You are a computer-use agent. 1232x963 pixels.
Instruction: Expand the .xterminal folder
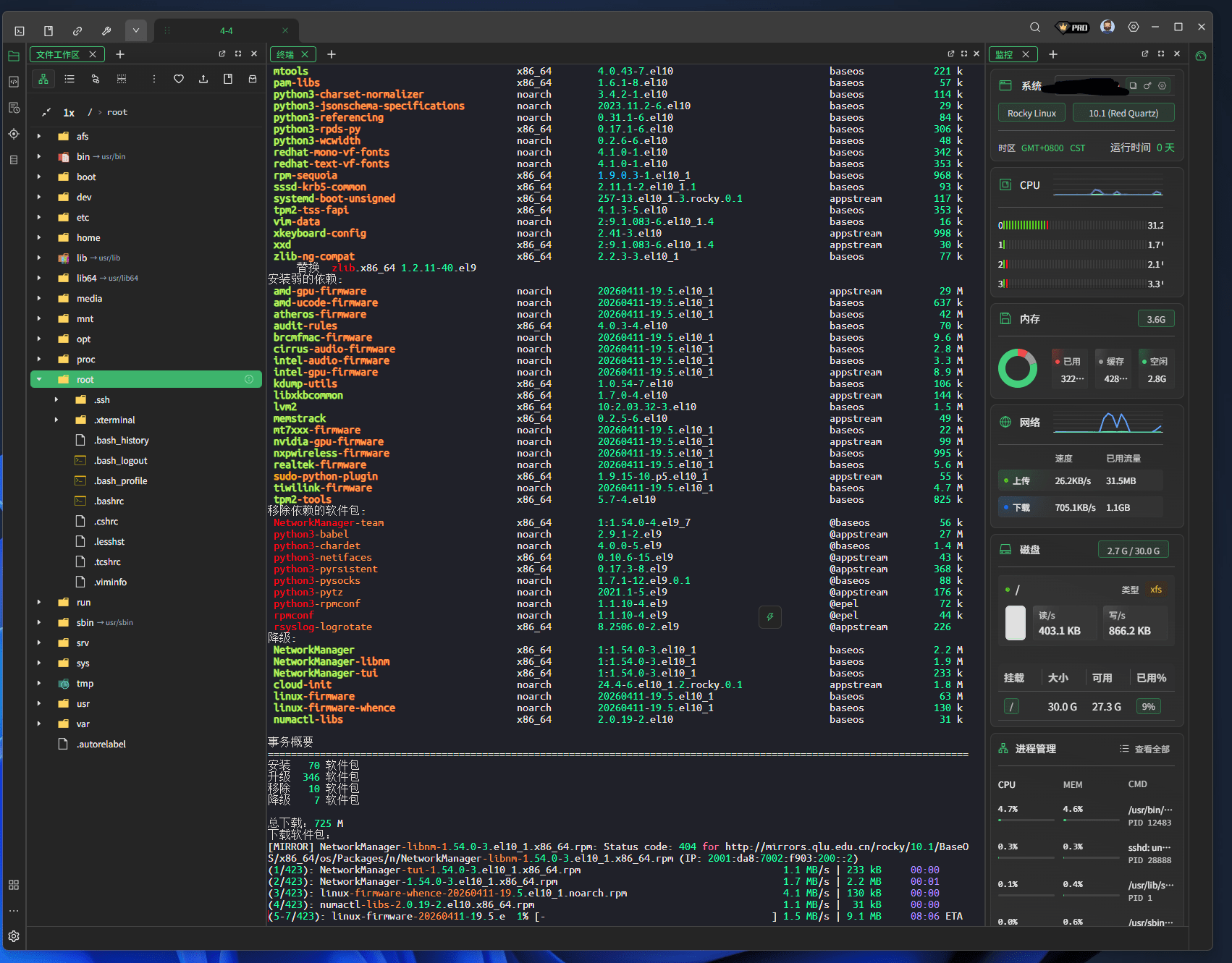click(56, 420)
